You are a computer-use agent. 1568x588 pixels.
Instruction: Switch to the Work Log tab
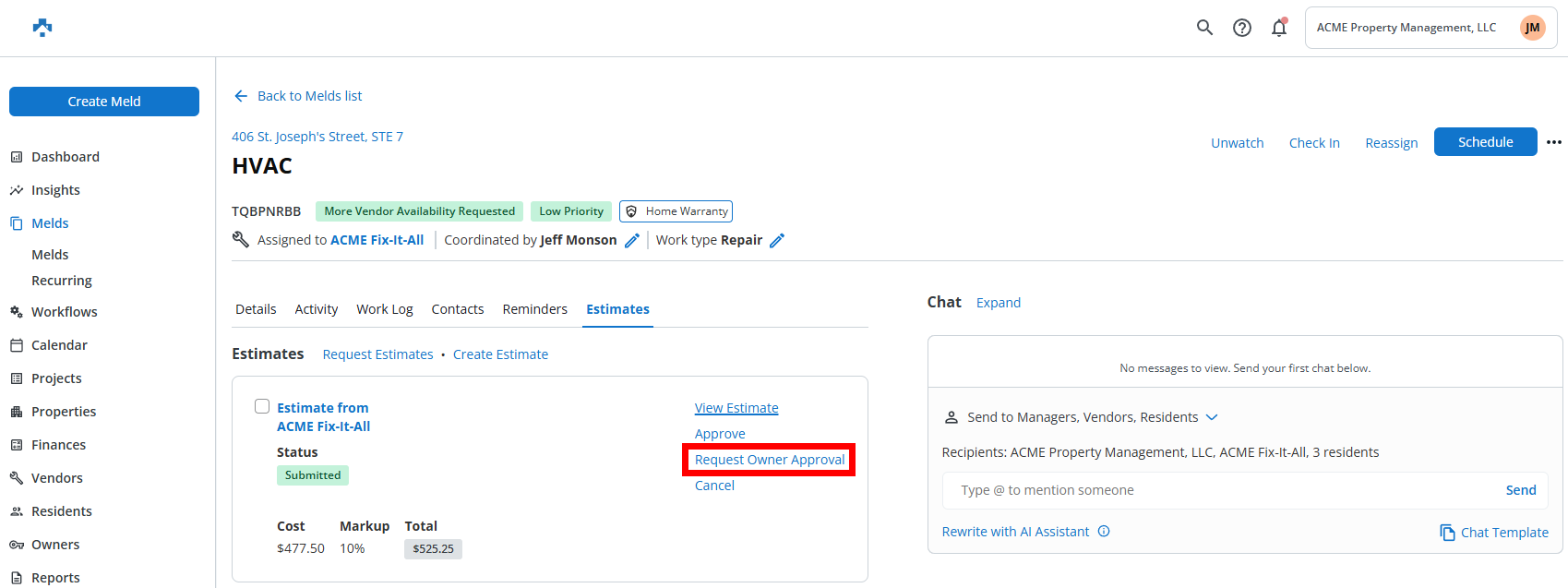pyautogui.click(x=384, y=309)
